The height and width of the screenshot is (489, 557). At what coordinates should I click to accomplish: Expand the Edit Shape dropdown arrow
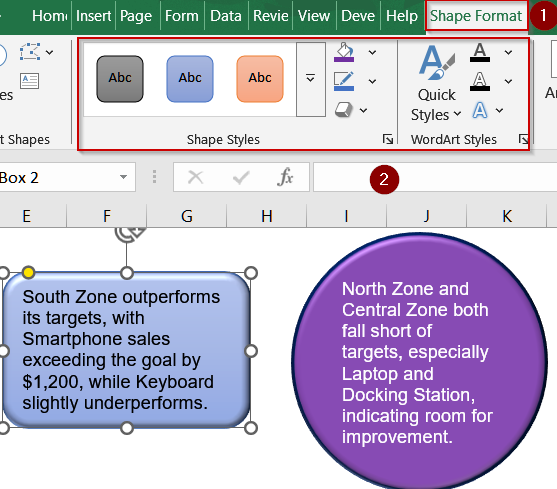pyautogui.click(x=49, y=53)
